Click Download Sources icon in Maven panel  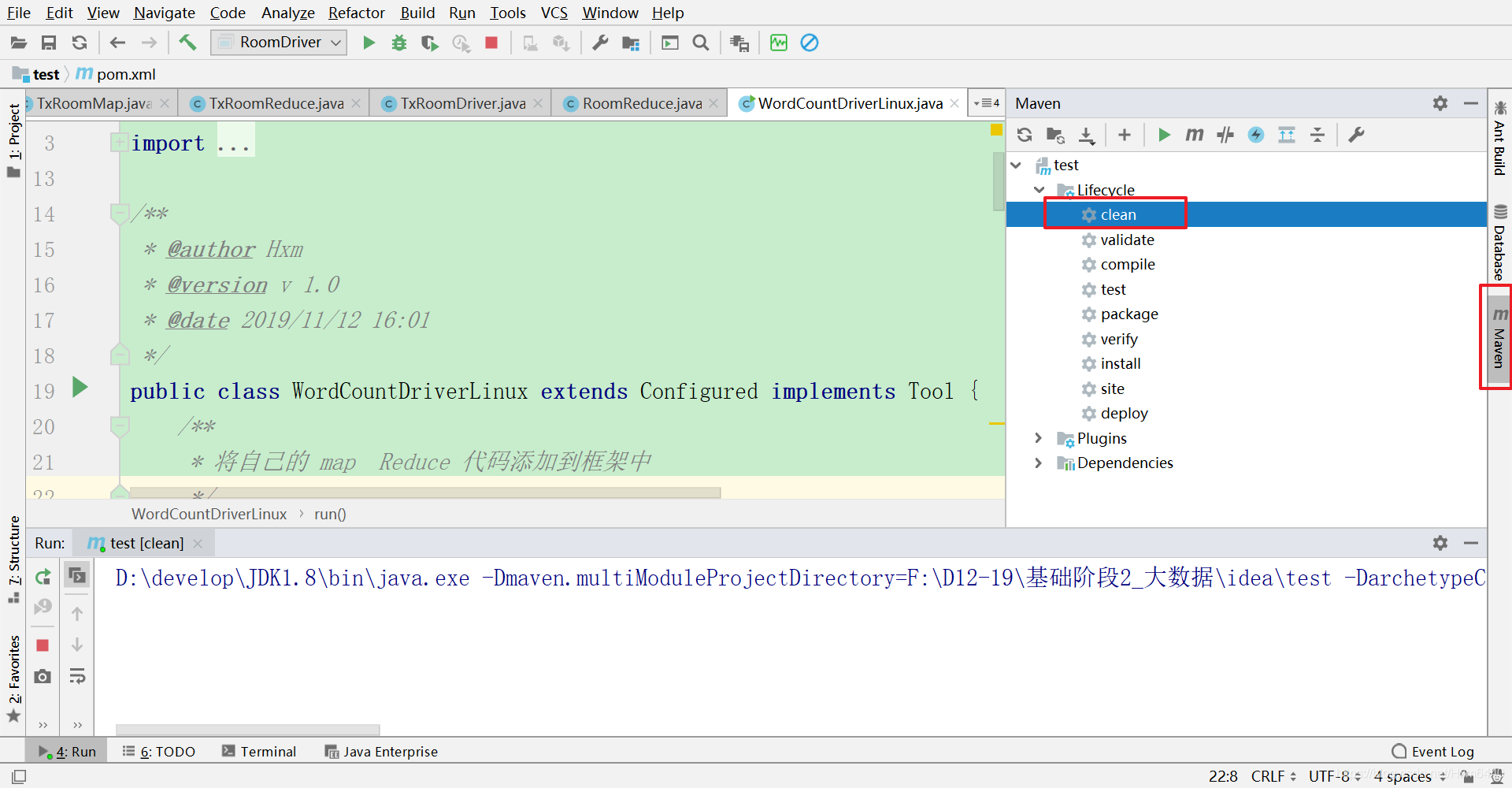[x=1087, y=135]
